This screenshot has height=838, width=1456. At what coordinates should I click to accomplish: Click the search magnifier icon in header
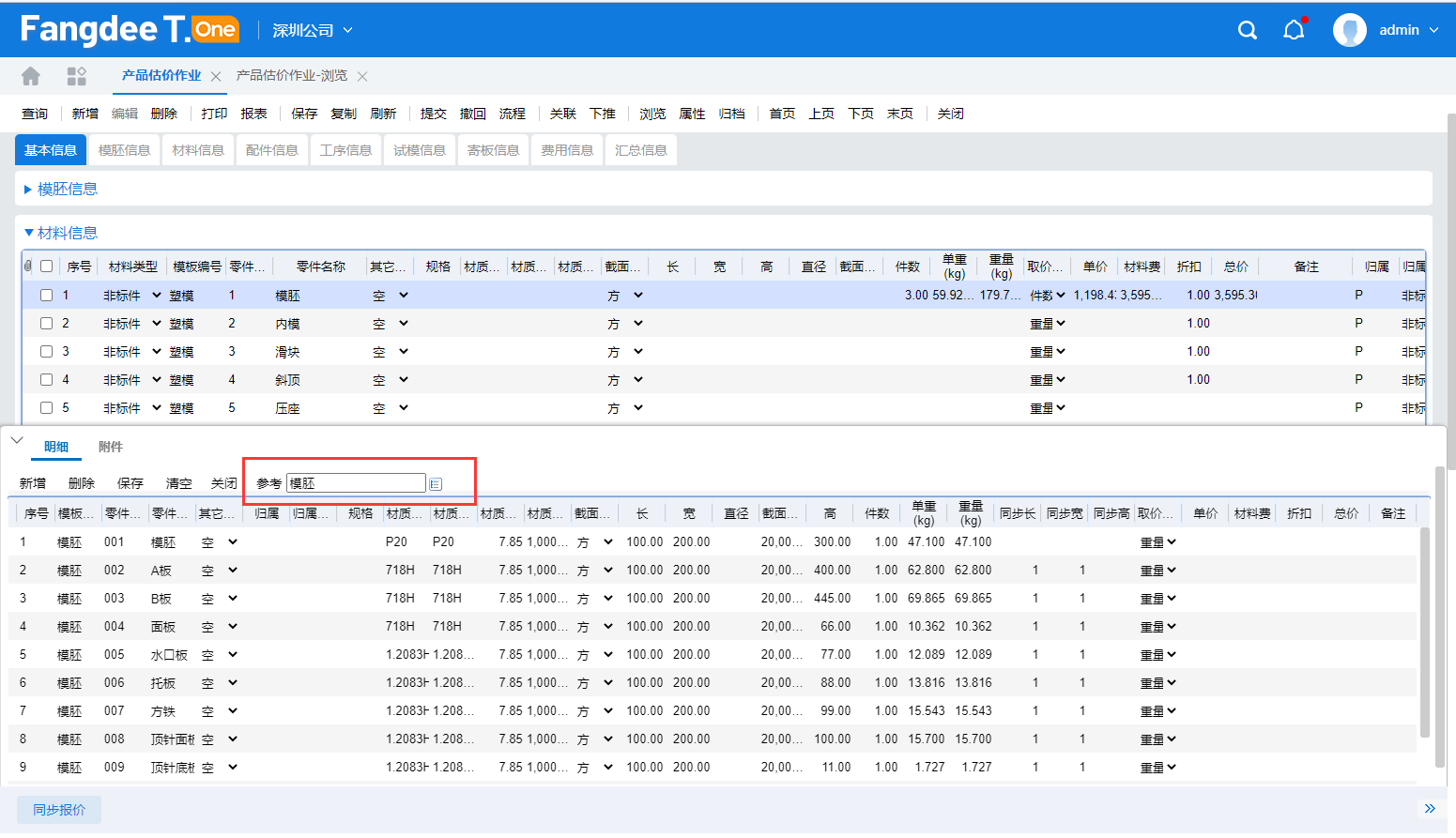1247,30
